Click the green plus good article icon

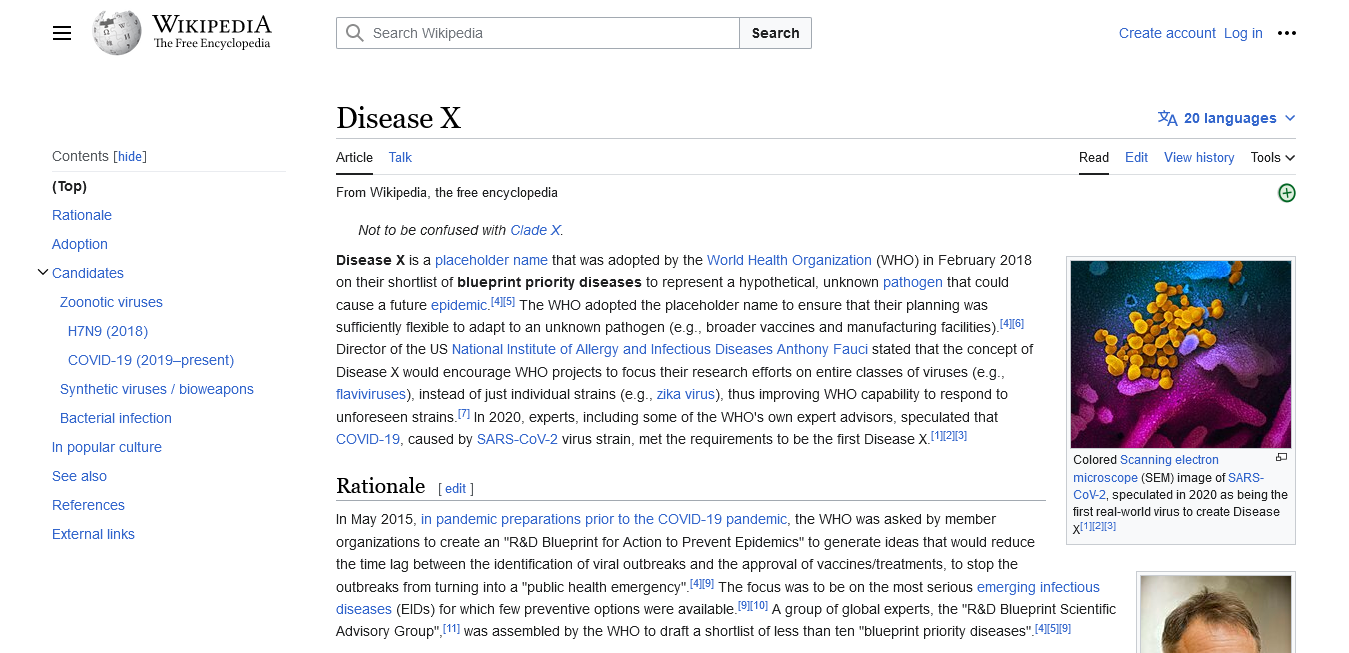[x=1287, y=193]
